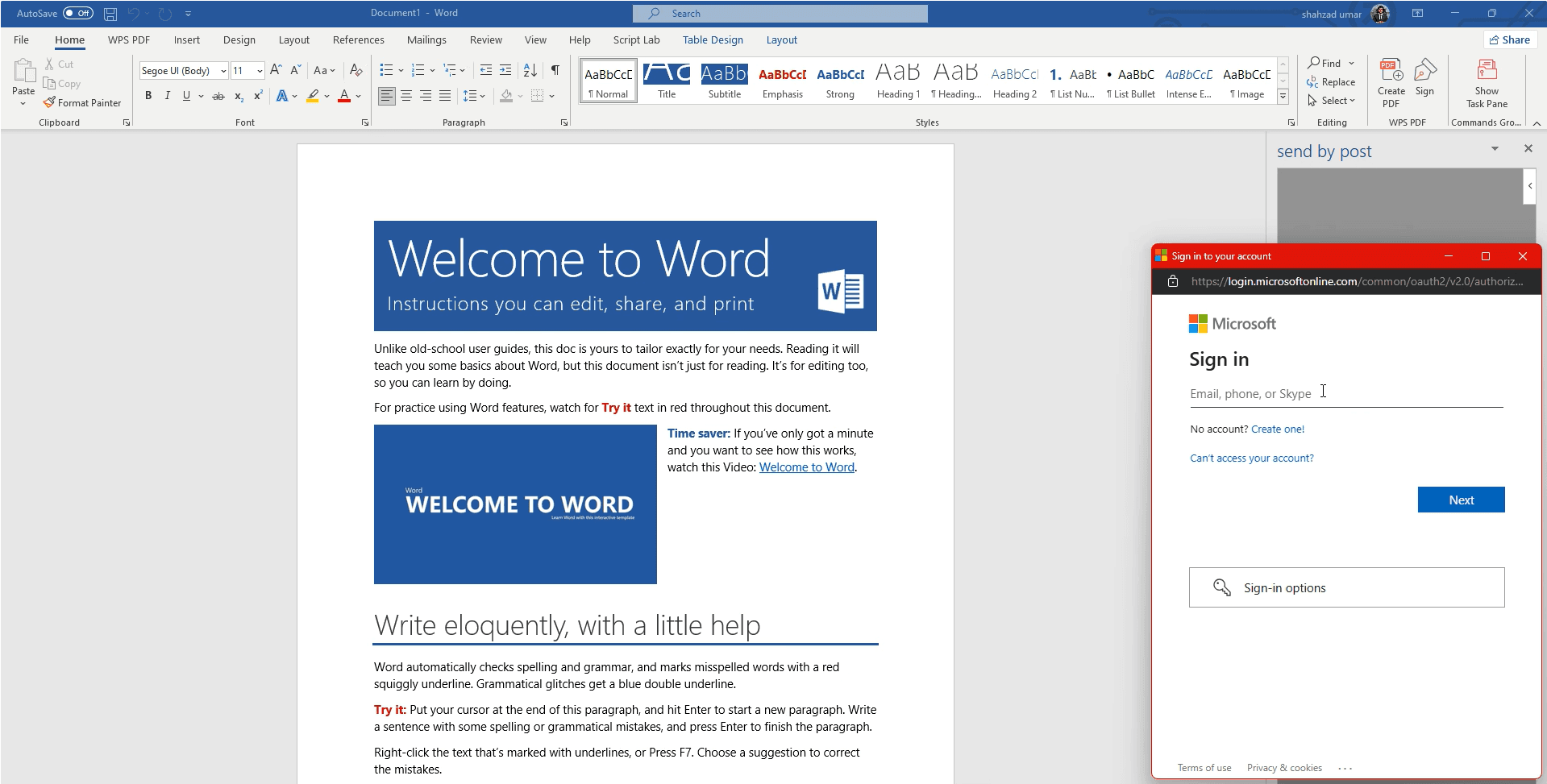Toggle Subscript formatting
The image size is (1547, 784).
click(x=239, y=96)
